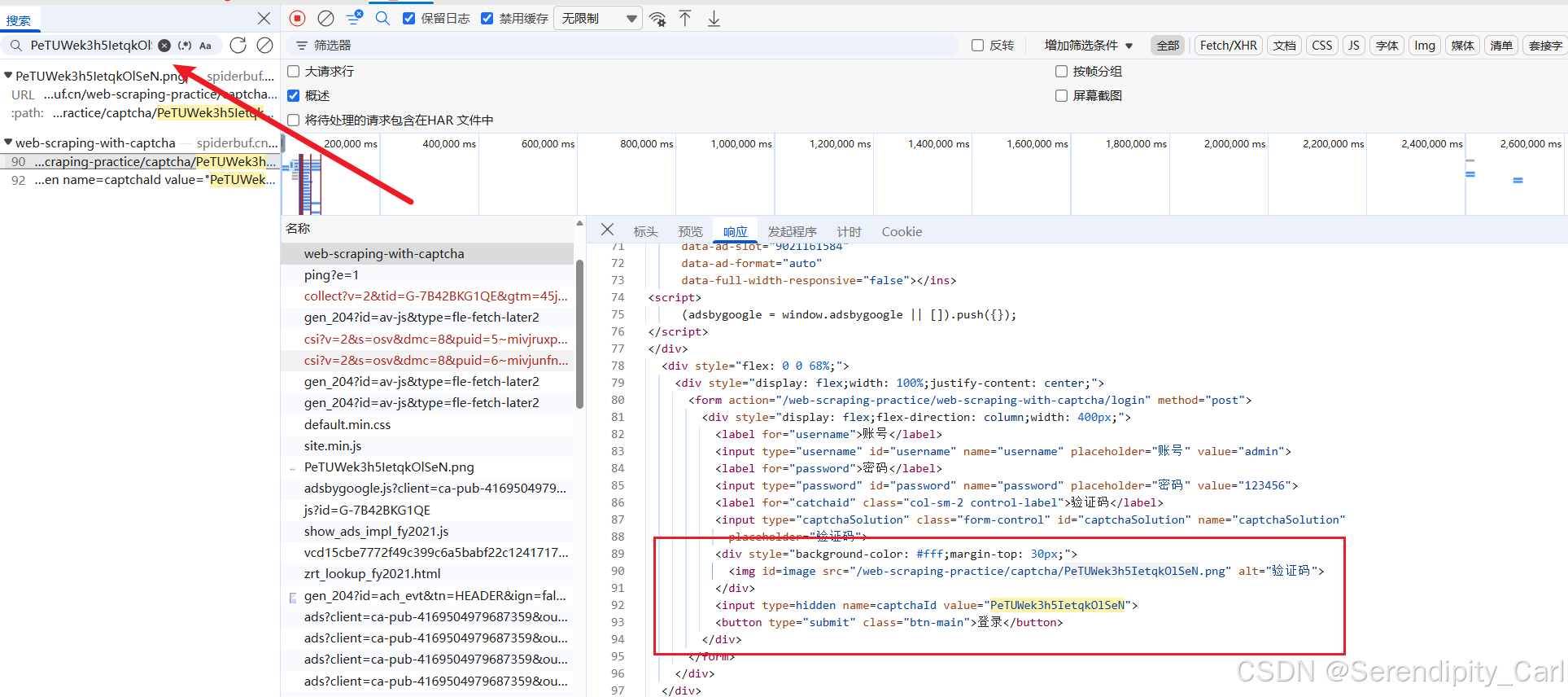Uncheck the 概述 checkbox
Image resolution: width=1568 pixels, height=697 pixels.
pyautogui.click(x=294, y=96)
